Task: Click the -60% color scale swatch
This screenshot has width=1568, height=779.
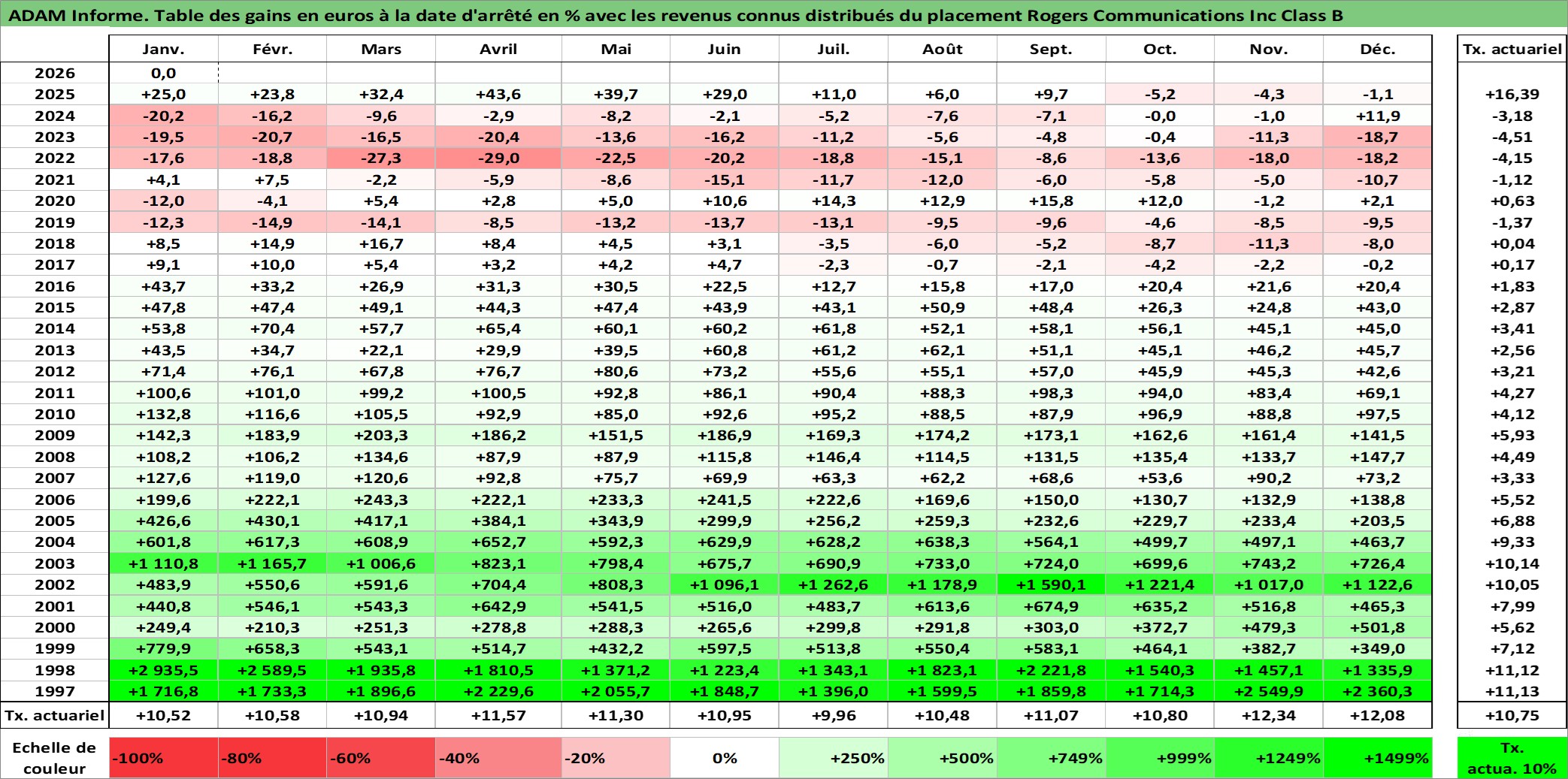Action: point(381,758)
